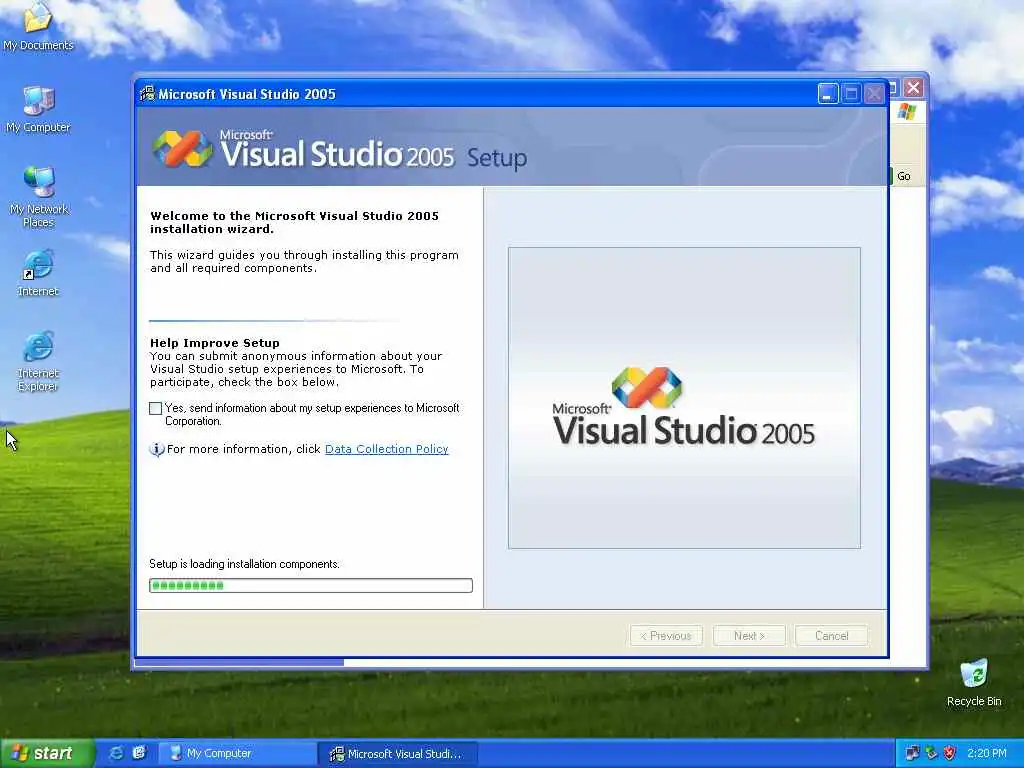Cancel the Visual Studio 2005 setup
1024x768 pixels.
click(x=831, y=636)
